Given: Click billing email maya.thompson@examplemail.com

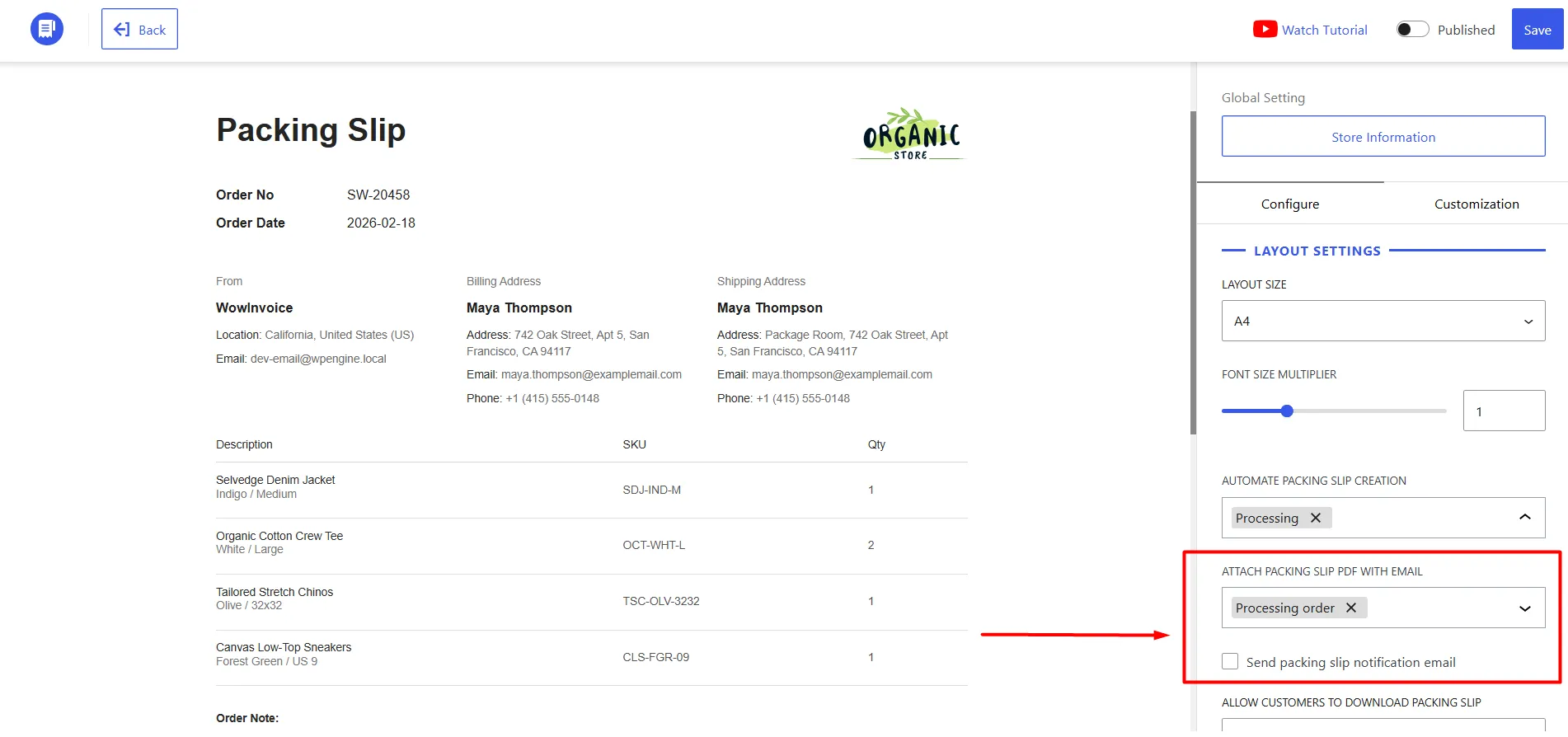Looking at the screenshot, I should (x=591, y=374).
